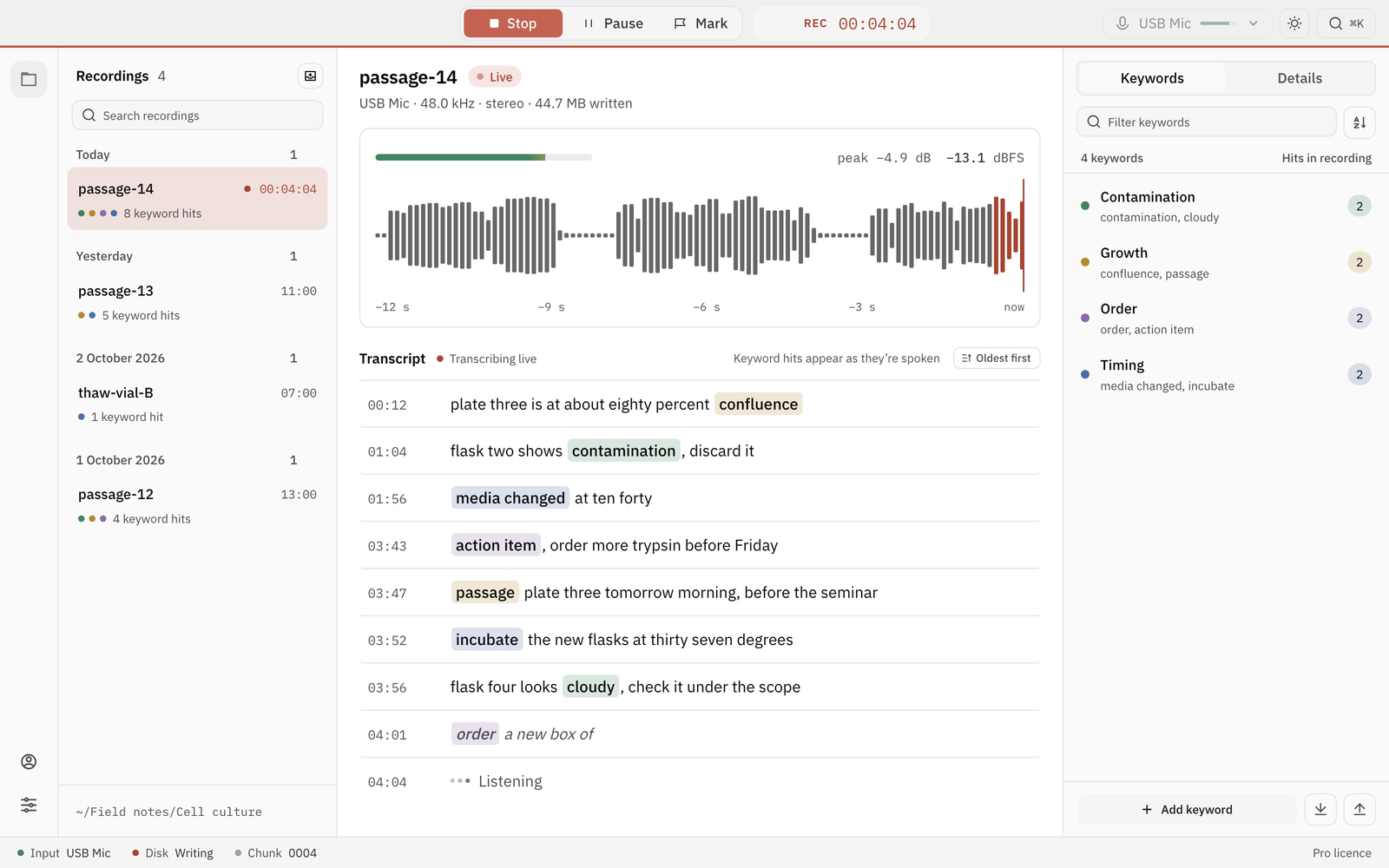
Task: Click the red waveform playhead at now
Action: (x=1024, y=235)
